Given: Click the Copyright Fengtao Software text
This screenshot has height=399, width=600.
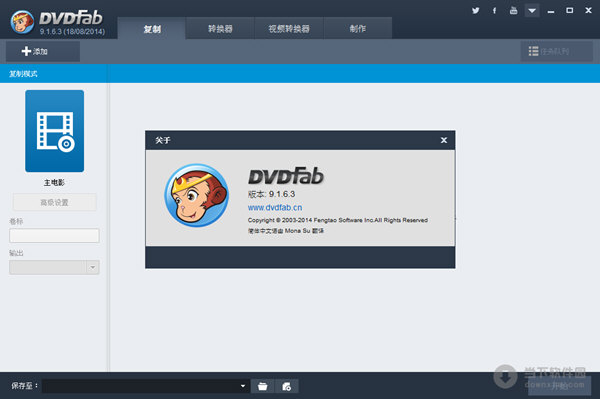Looking at the screenshot, I should click(x=338, y=220).
